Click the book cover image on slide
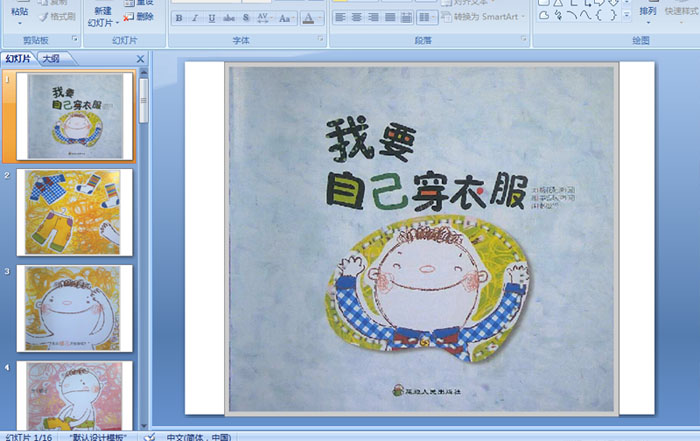700x441 pixels. [421, 239]
